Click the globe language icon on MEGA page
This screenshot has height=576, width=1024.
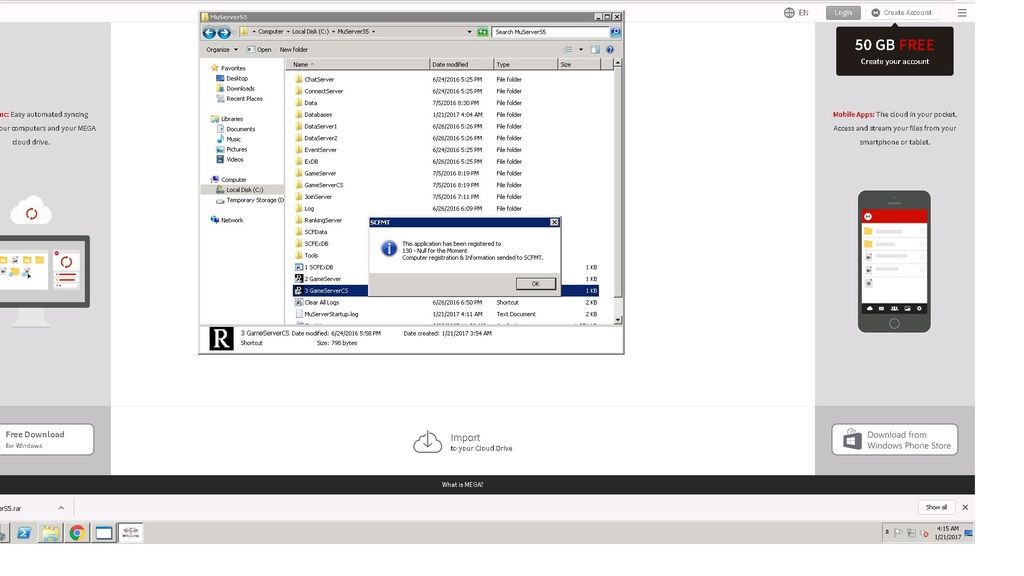pos(789,12)
